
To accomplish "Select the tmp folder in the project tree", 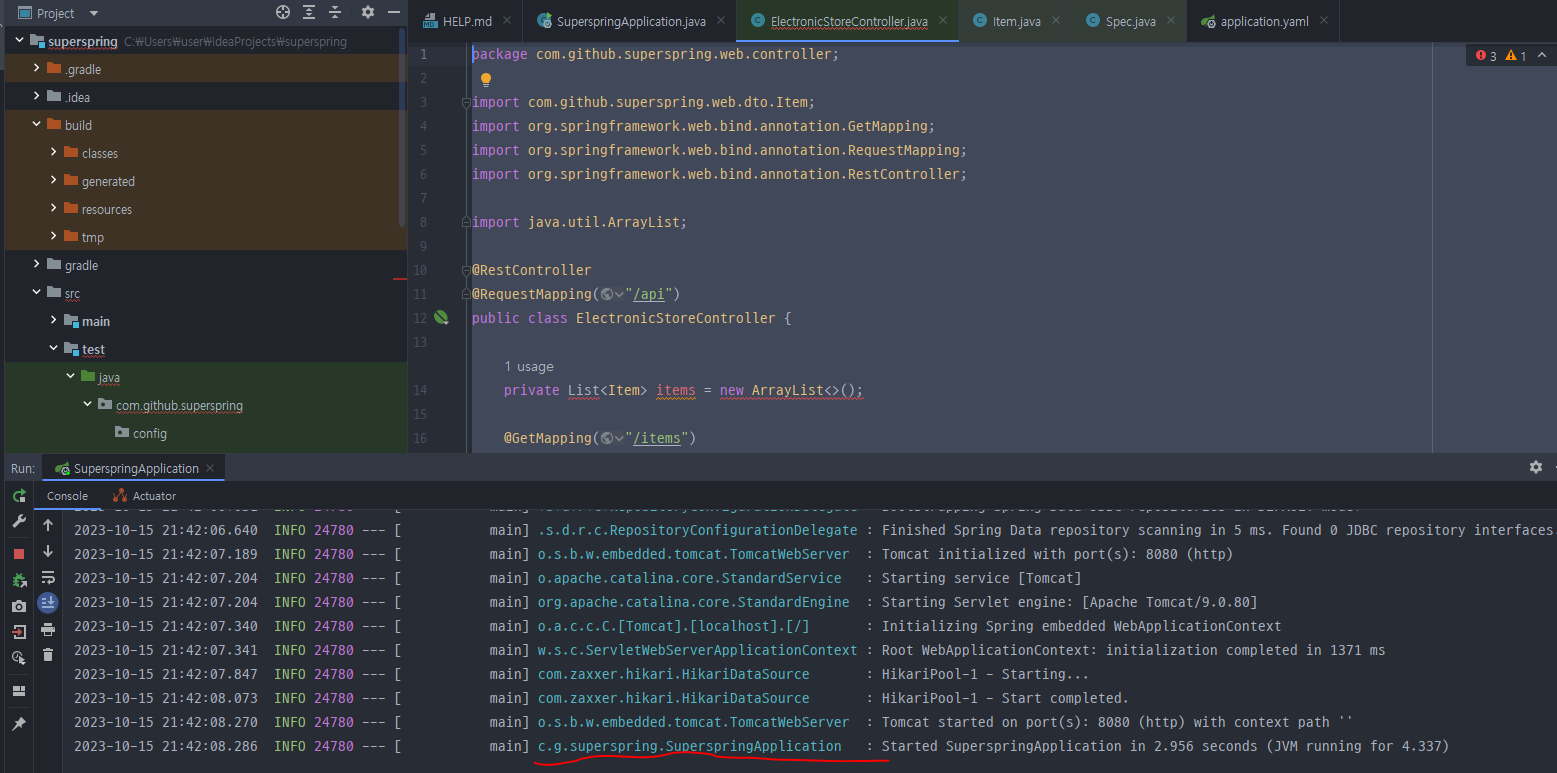I will coord(84,237).
